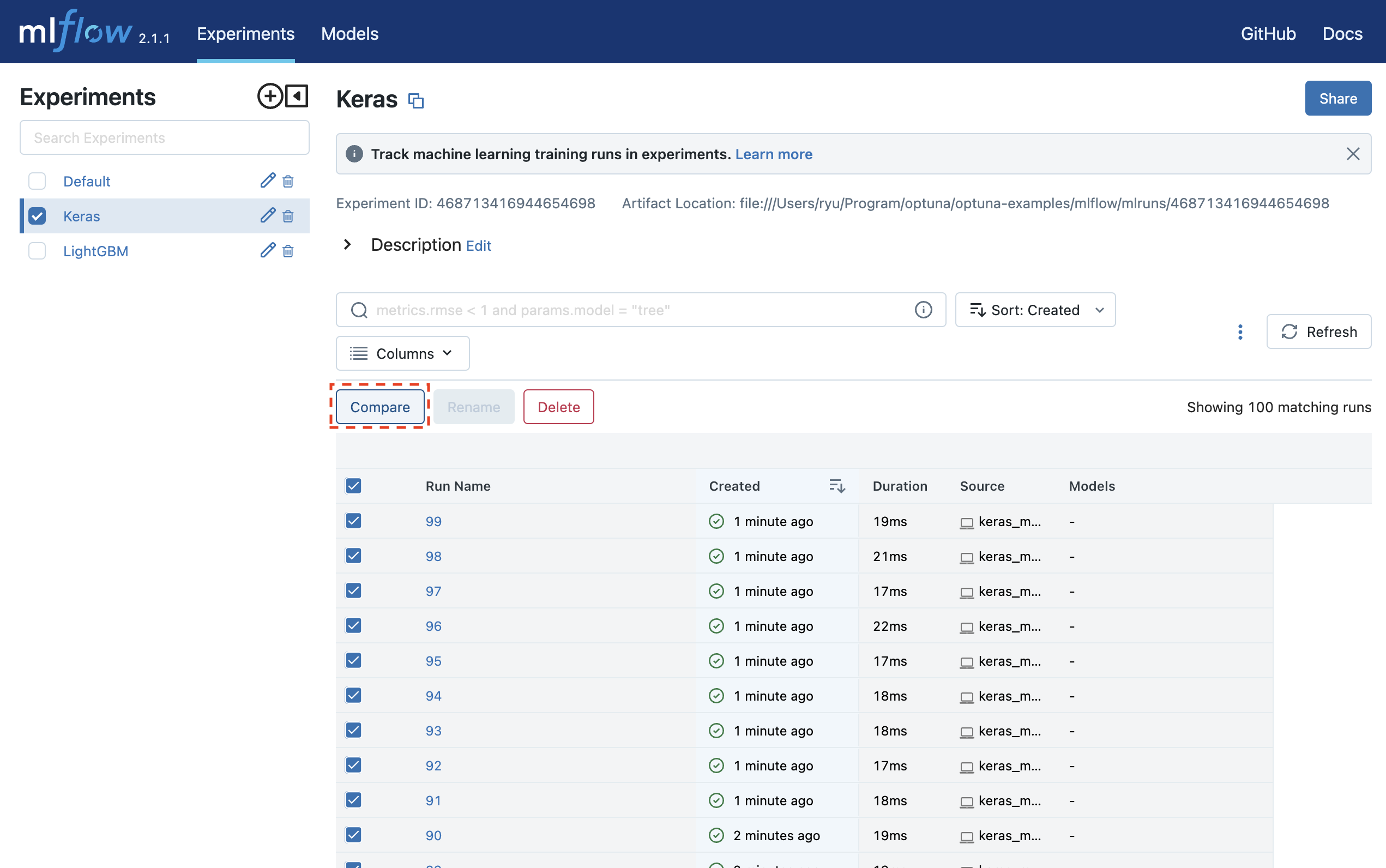Click the trash icon for LightGBM experiment
Image resolution: width=1386 pixels, height=868 pixels.
pyautogui.click(x=288, y=251)
